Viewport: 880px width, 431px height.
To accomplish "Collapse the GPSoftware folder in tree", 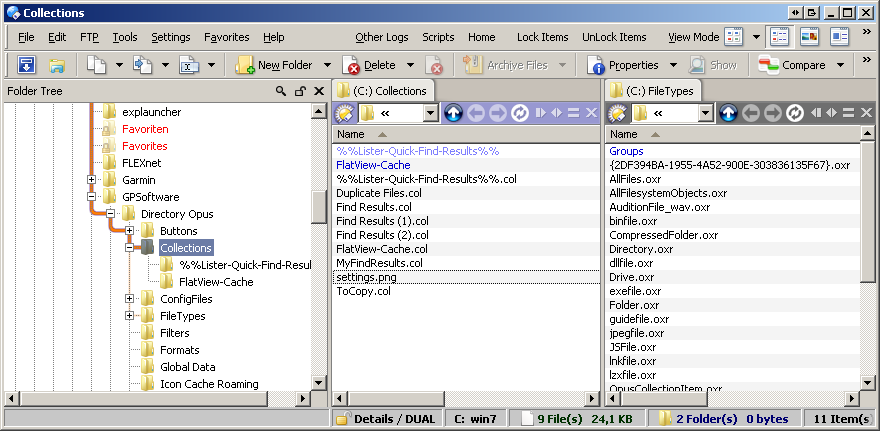I will (91, 197).
